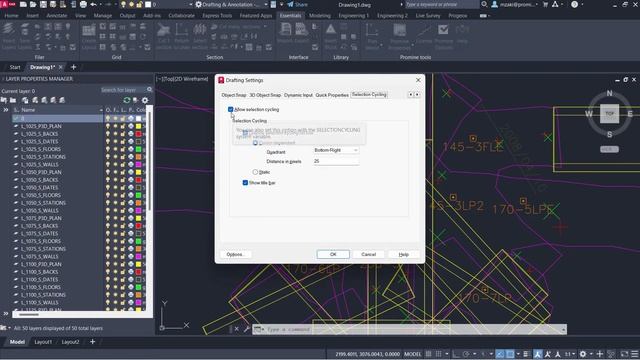
Task: Select the Static radio button
Action: pos(256,172)
